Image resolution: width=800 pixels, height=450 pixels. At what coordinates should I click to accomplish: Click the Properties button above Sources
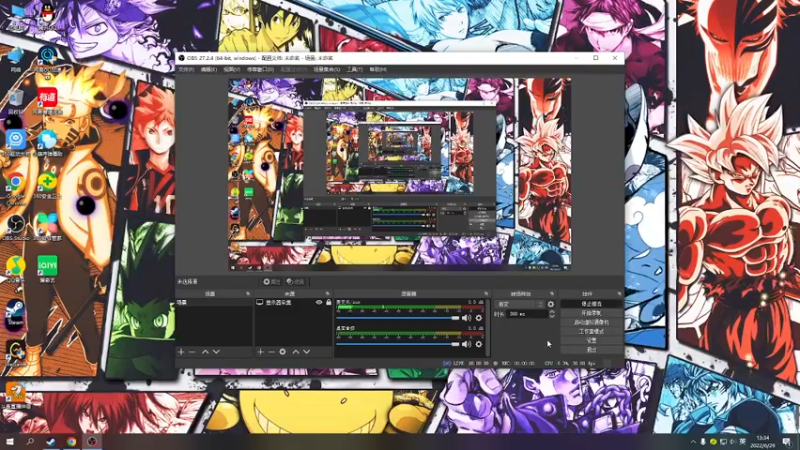click(271, 282)
